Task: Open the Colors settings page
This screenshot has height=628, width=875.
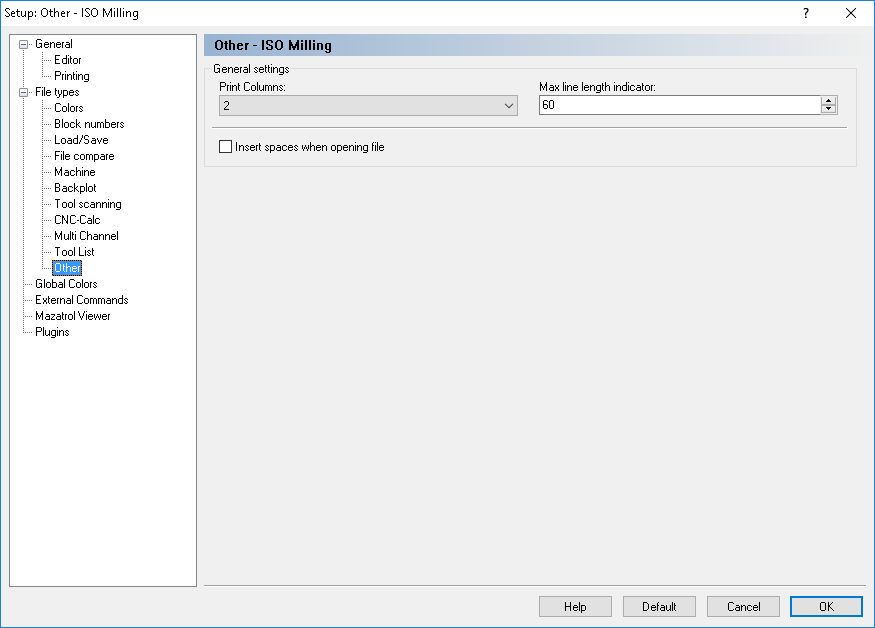Action: pyautogui.click(x=69, y=108)
